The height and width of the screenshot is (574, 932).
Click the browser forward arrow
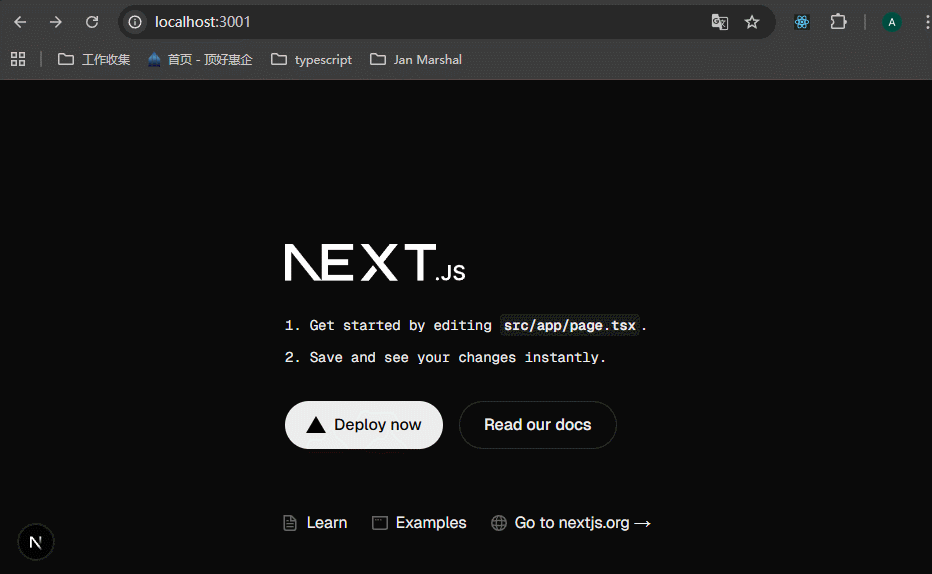click(56, 22)
